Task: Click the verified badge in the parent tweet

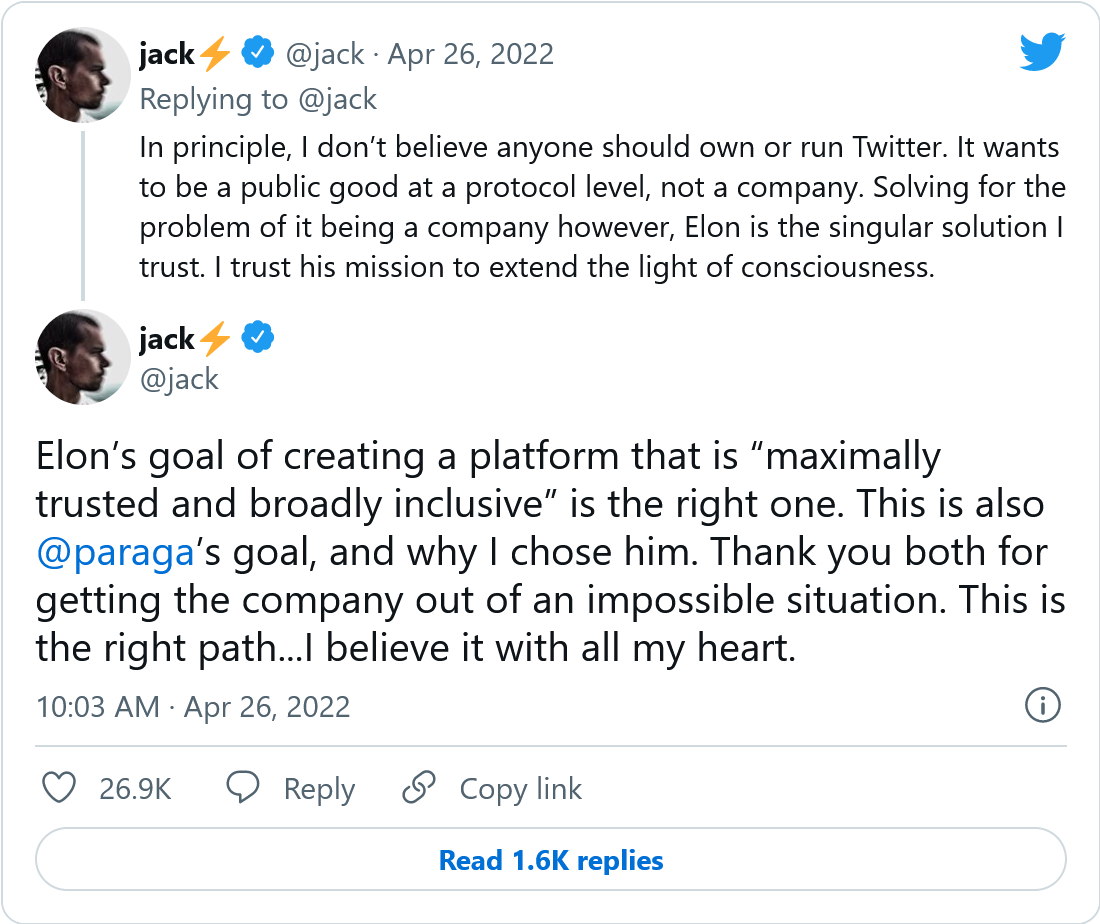Action: click(259, 54)
